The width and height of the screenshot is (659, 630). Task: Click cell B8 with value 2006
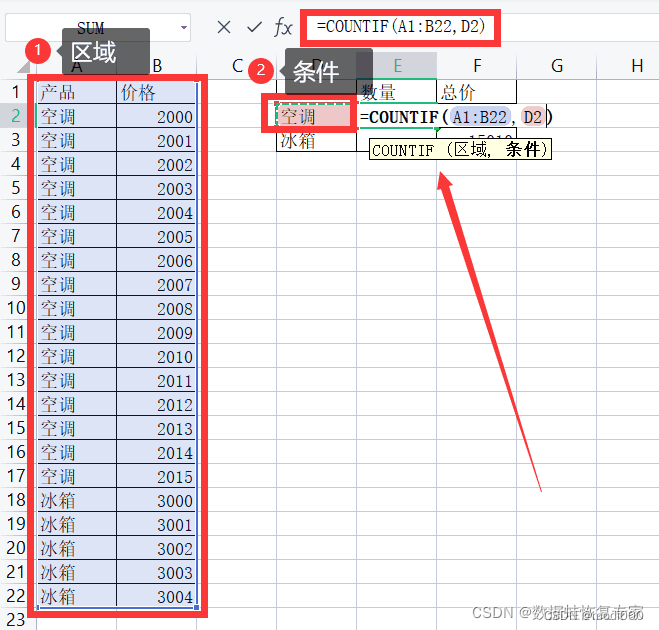156,259
